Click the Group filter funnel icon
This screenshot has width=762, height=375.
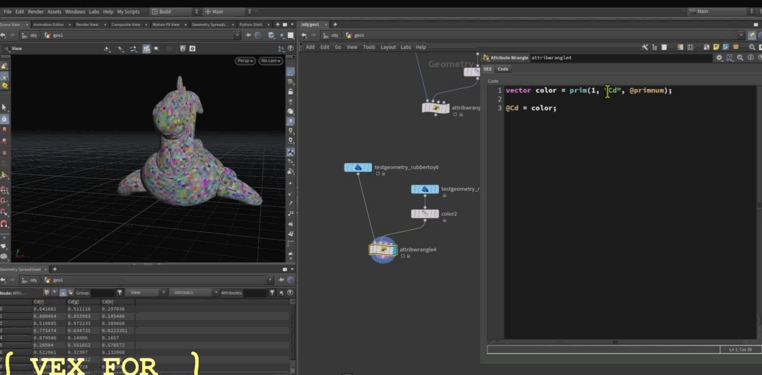click(120, 293)
